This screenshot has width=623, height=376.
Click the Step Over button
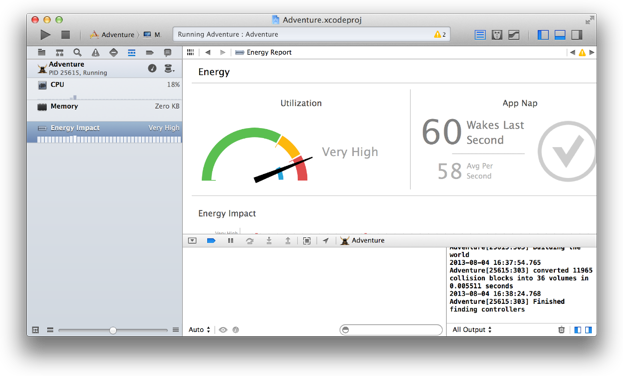click(250, 240)
